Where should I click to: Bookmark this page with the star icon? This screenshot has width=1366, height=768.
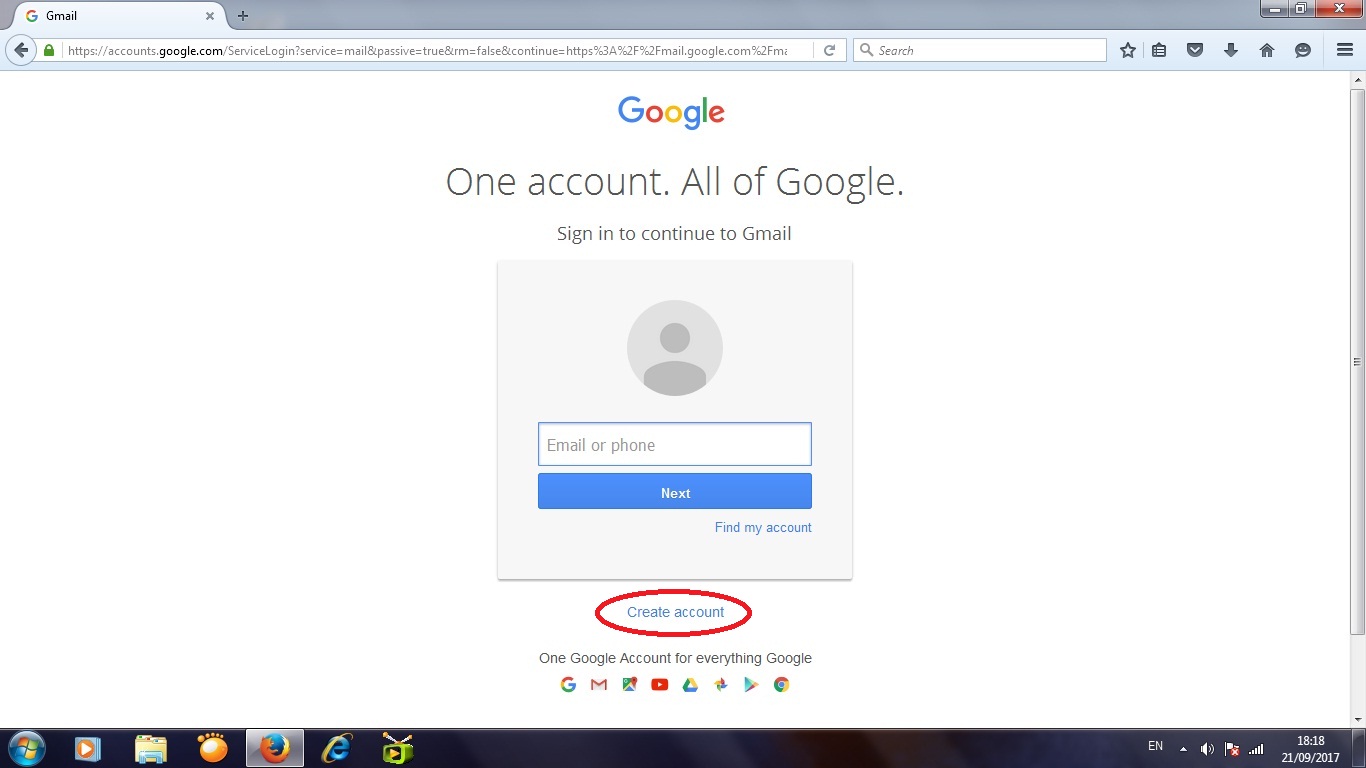pos(1128,50)
